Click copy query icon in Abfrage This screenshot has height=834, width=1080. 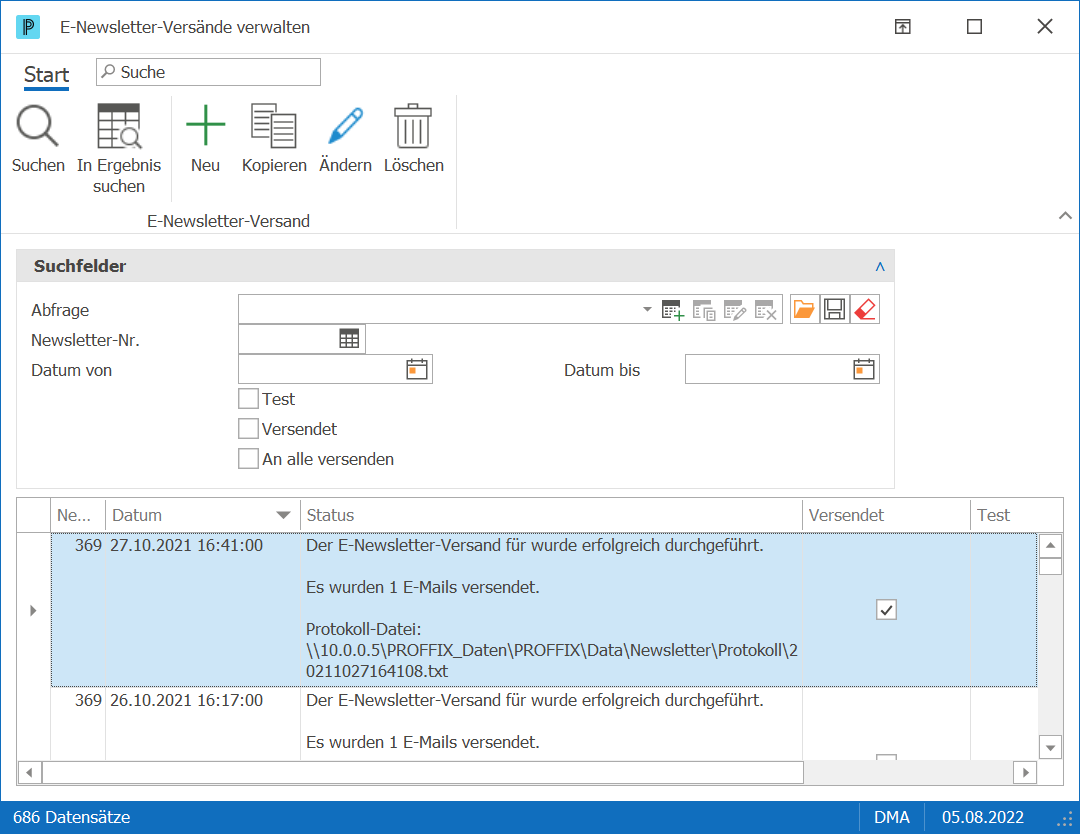(x=703, y=310)
